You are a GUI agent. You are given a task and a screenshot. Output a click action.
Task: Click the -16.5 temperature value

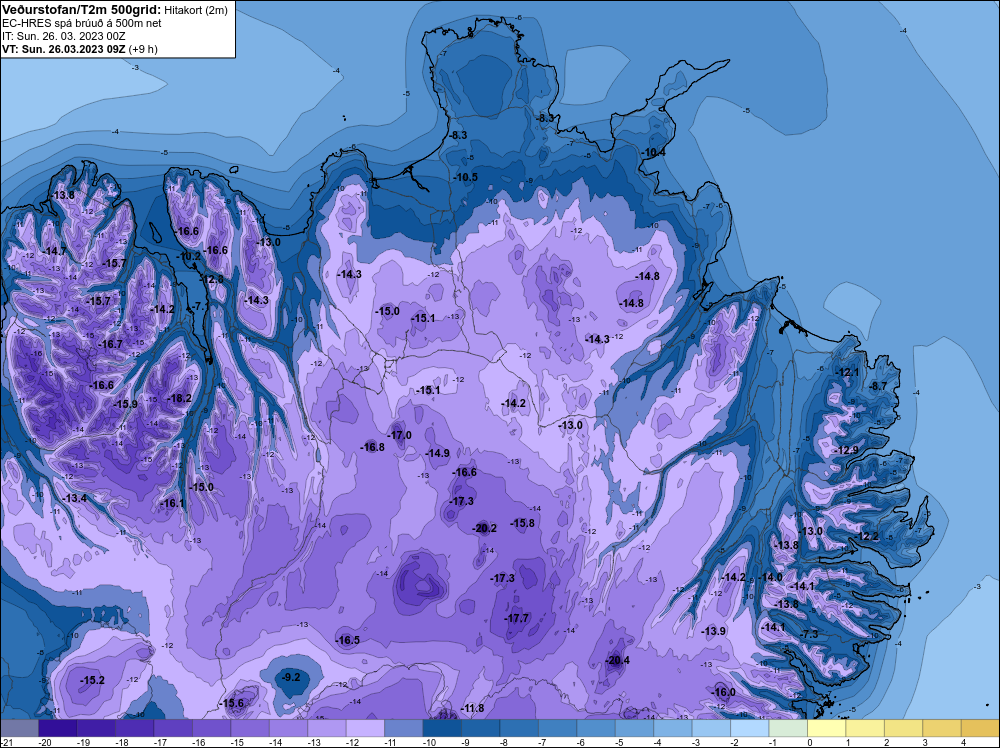tap(348, 640)
